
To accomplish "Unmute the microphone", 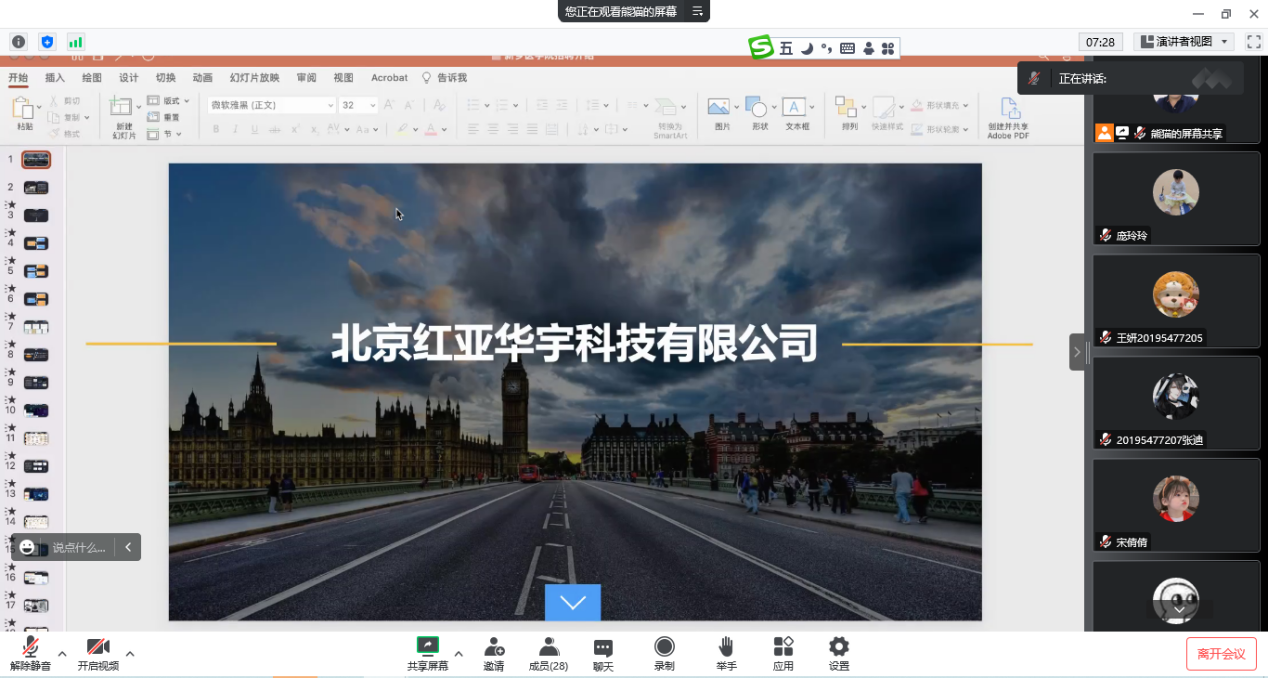I will click(x=30, y=647).
